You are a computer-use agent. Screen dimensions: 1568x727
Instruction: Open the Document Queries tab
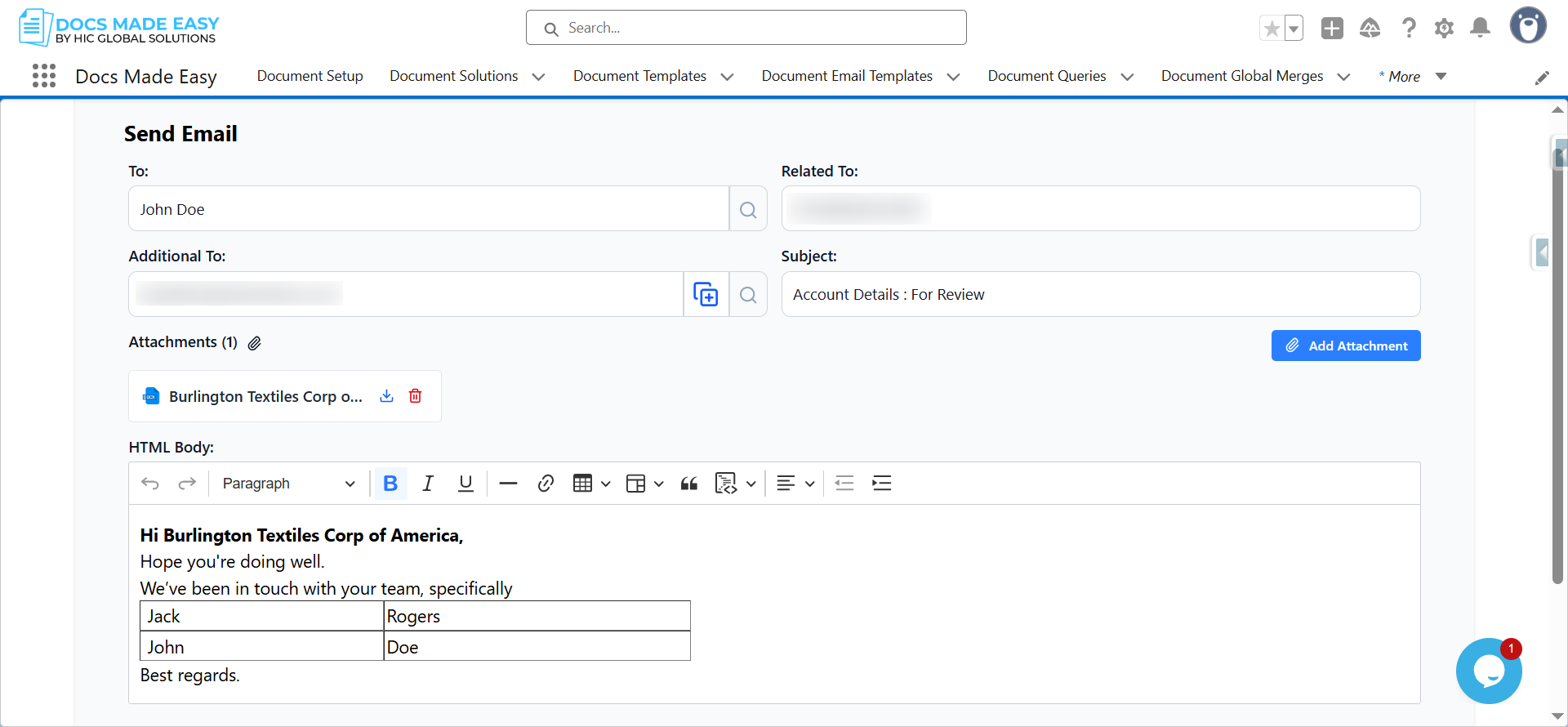(1047, 76)
